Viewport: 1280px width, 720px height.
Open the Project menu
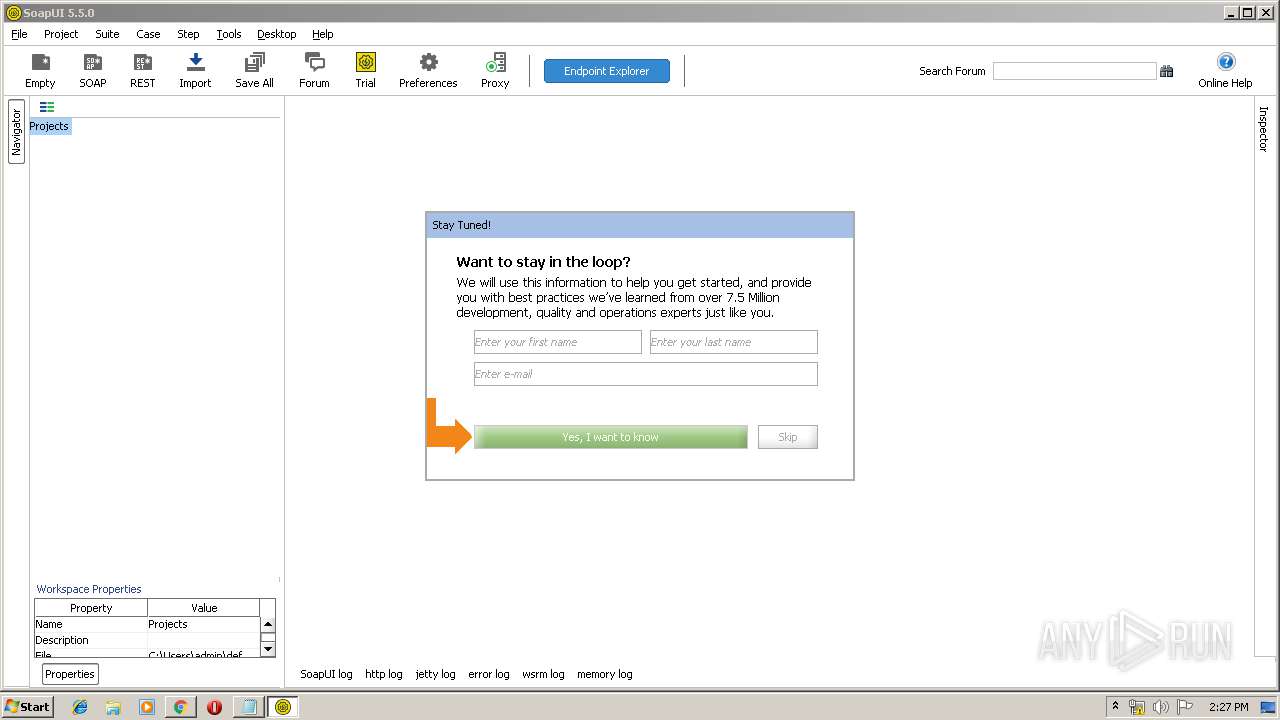[61, 34]
